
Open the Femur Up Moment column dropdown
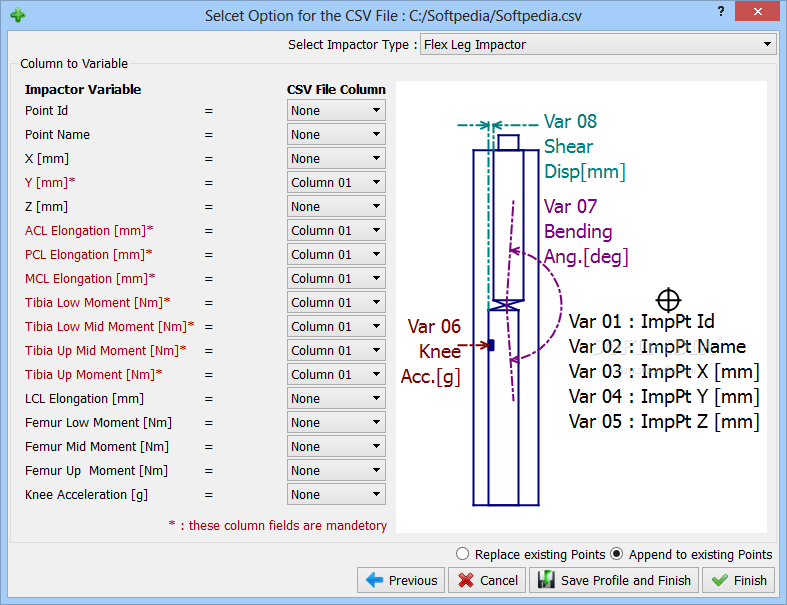(x=336, y=470)
